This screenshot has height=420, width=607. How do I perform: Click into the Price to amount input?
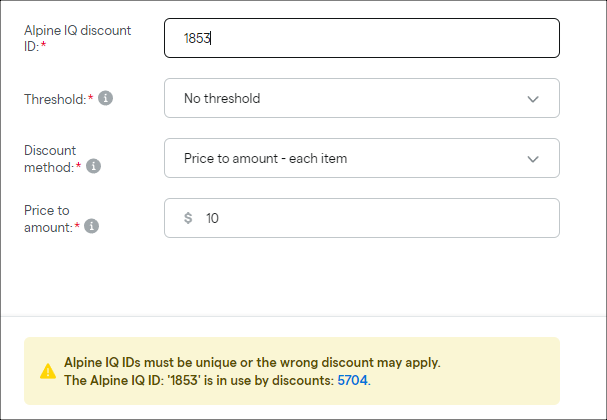pyautogui.click(x=362, y=218)
